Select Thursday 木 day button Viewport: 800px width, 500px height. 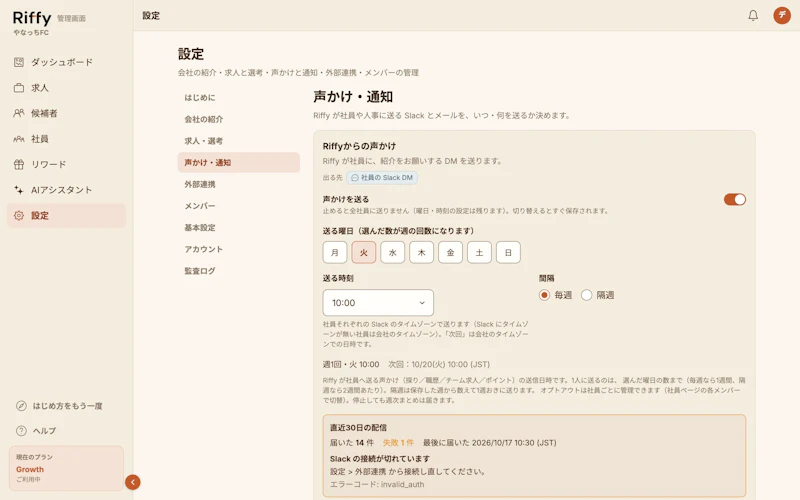pos(421,253)
